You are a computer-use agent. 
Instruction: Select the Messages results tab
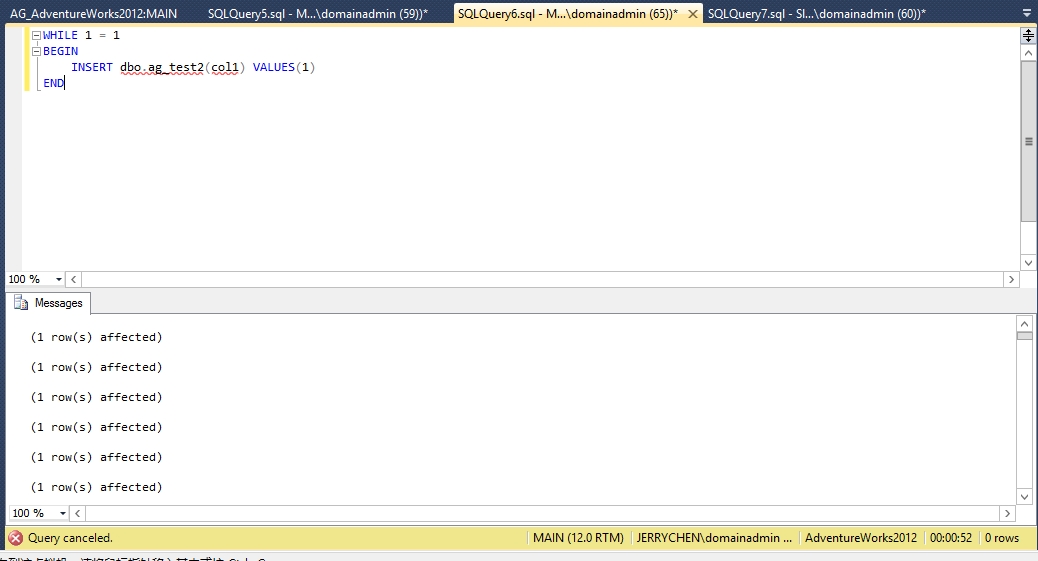click(x=49, y=303)
